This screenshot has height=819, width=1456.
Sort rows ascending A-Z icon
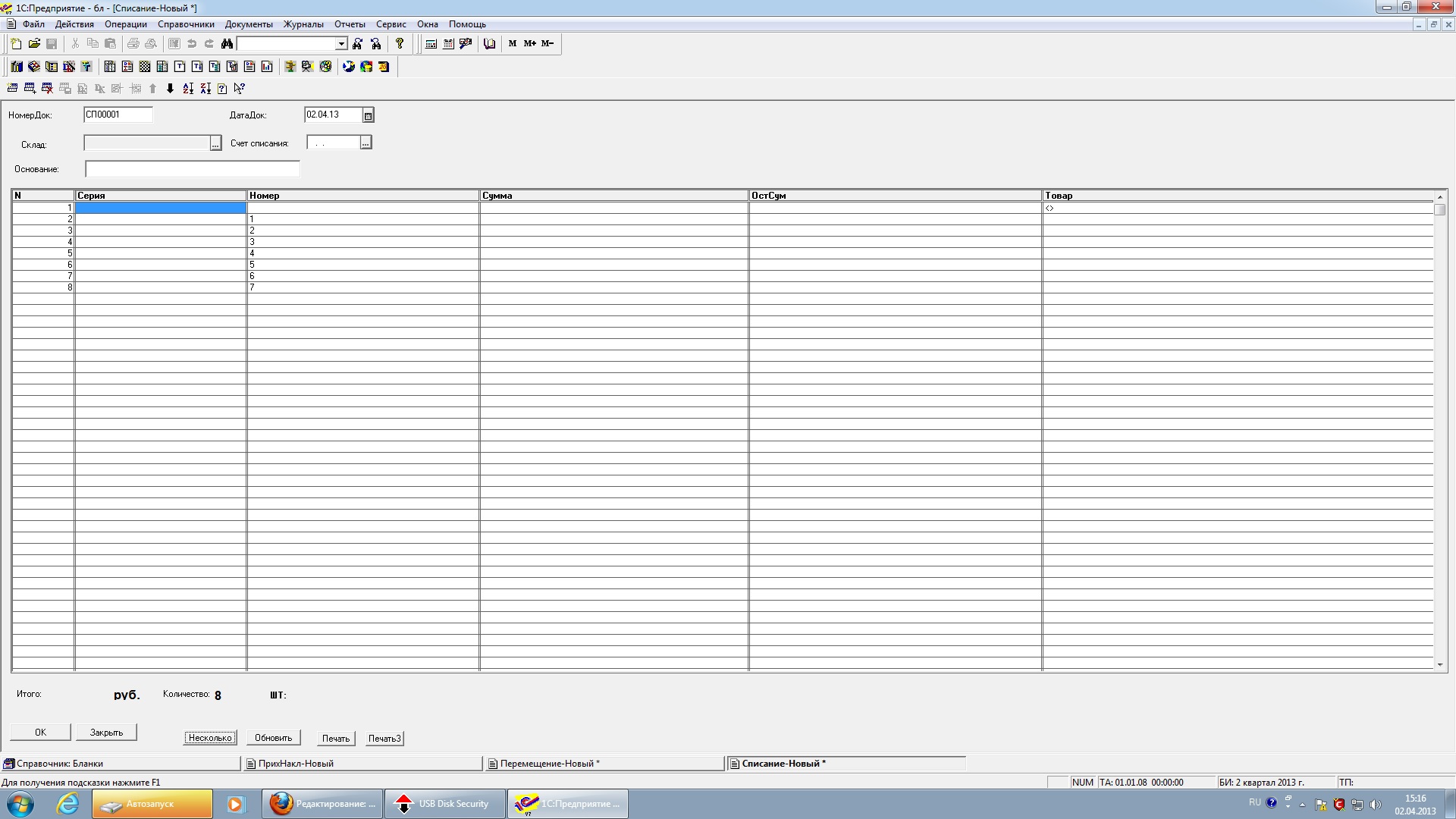(188, 89)
